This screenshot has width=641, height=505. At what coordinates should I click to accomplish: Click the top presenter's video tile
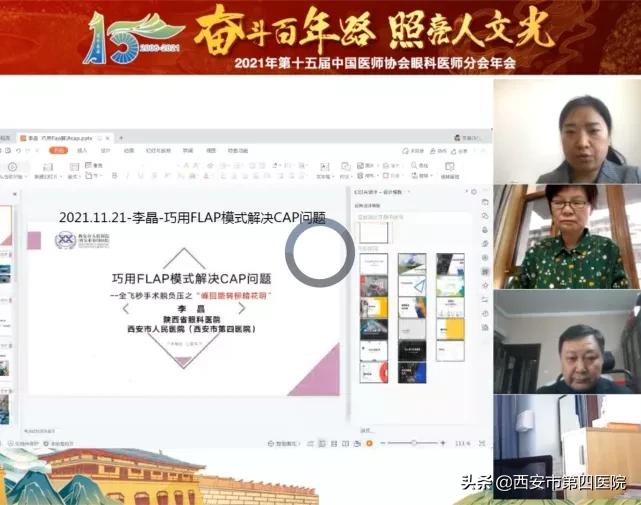[x=567, y=131]
